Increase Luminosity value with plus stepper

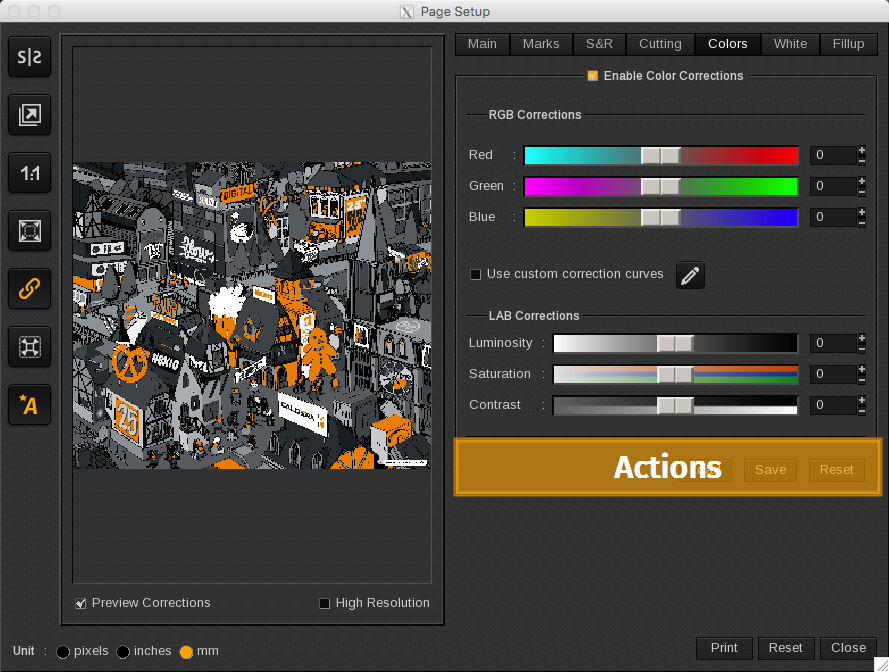point(862,338)
